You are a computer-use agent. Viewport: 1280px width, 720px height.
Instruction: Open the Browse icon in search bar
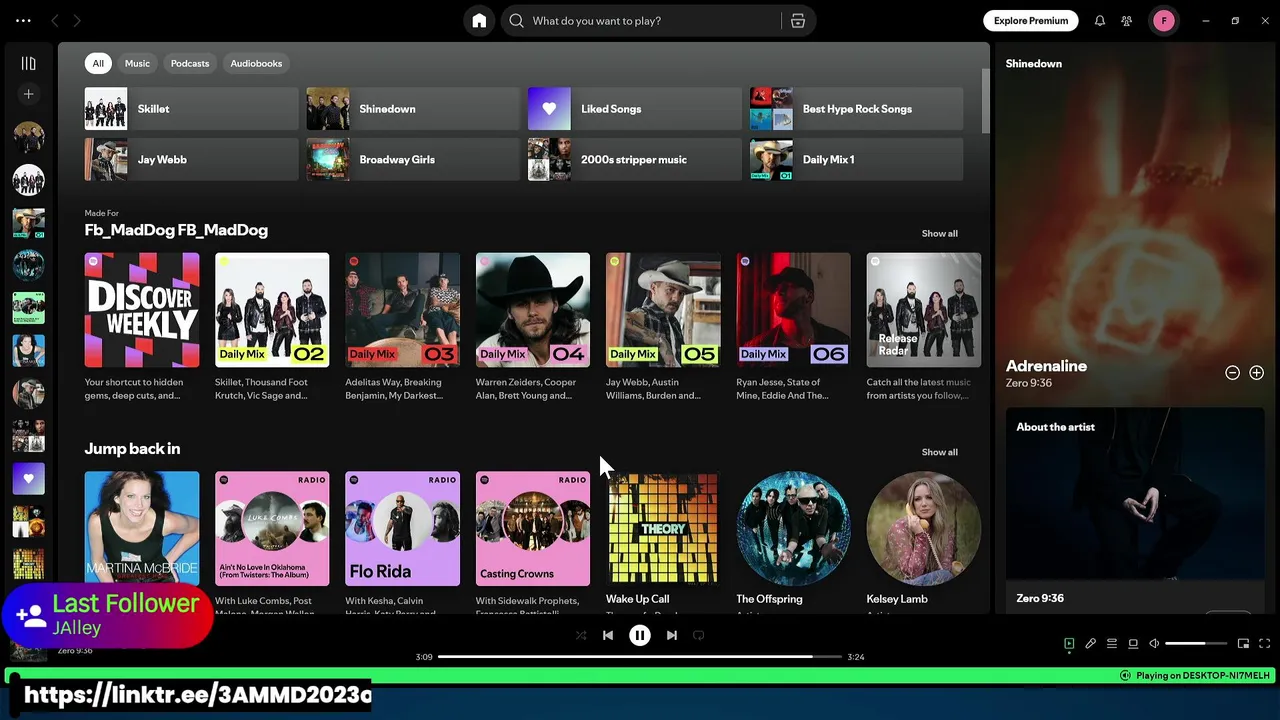pyautogui.click(x=798, y=21)
